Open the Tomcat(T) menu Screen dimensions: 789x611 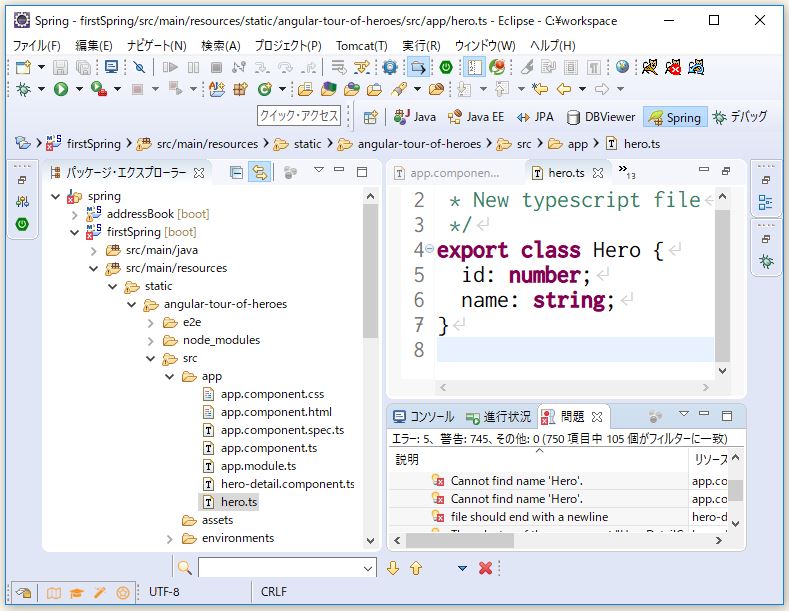tap(361, 46)
